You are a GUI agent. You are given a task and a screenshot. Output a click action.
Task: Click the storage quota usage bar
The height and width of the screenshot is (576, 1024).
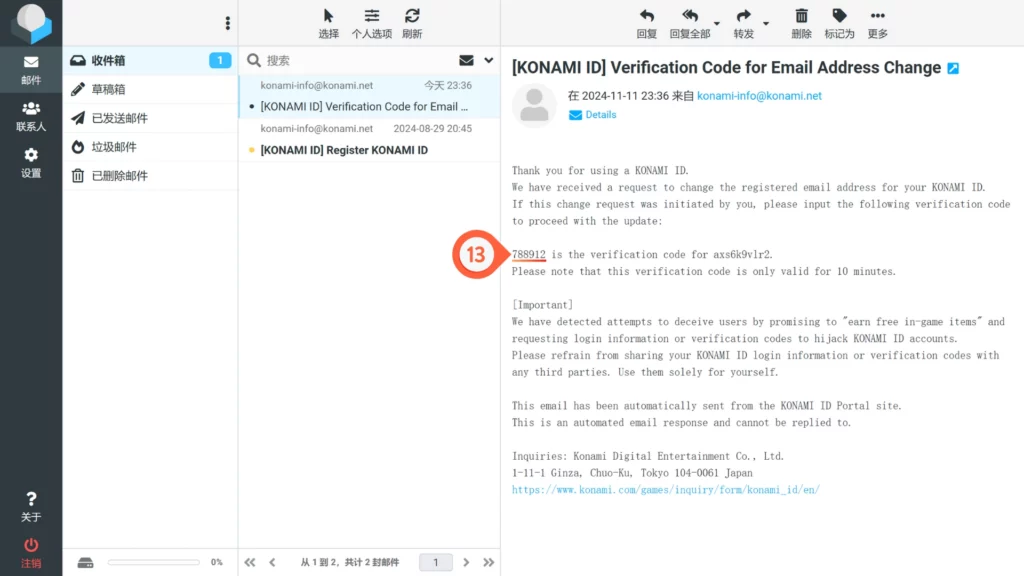(x=153, y=563)
